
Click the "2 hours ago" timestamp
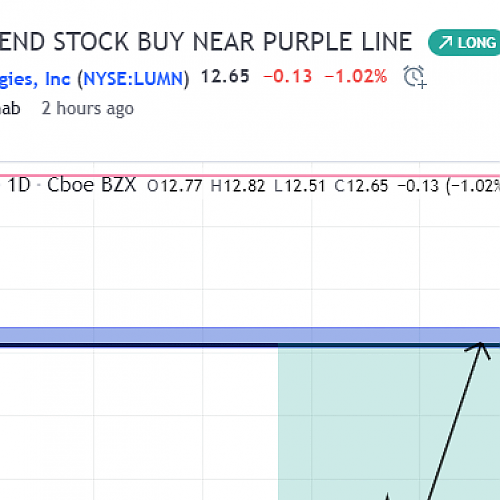88,109
